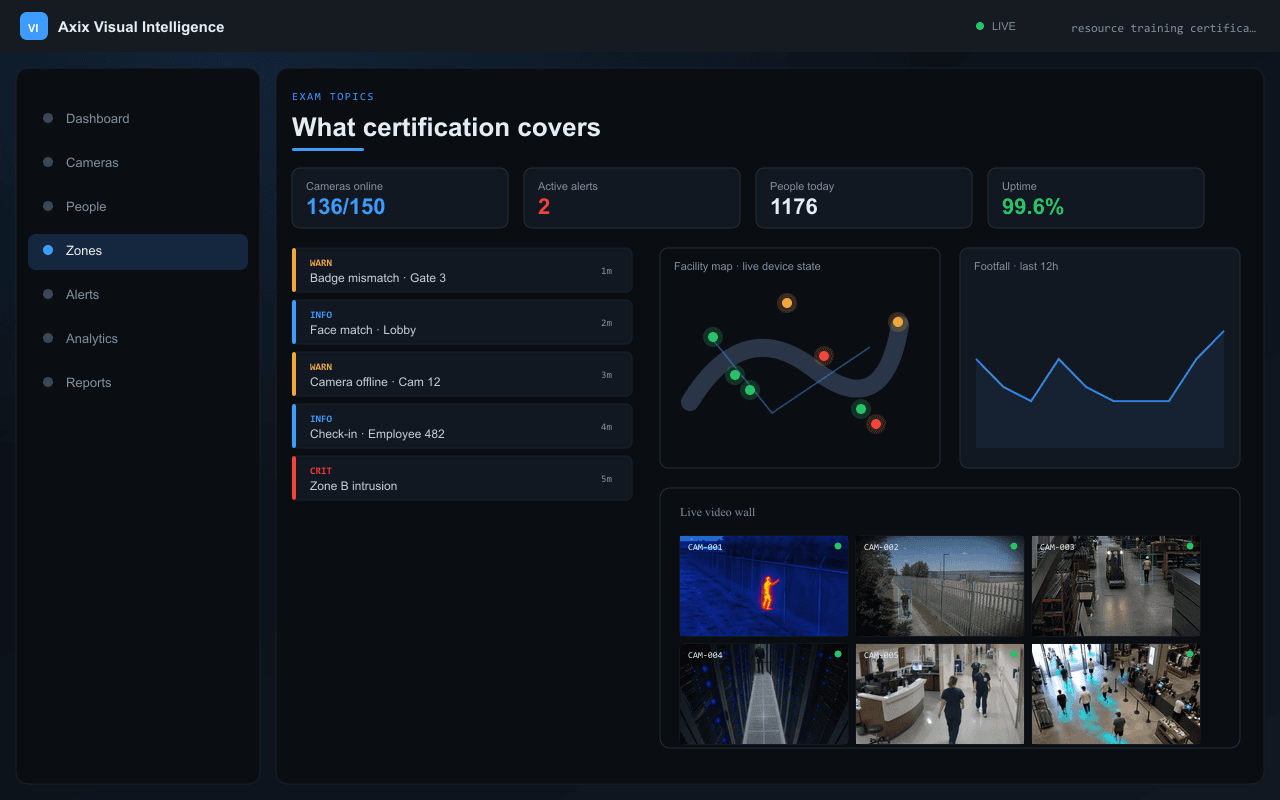Open the Face match Lobby alert

(462, 322)
